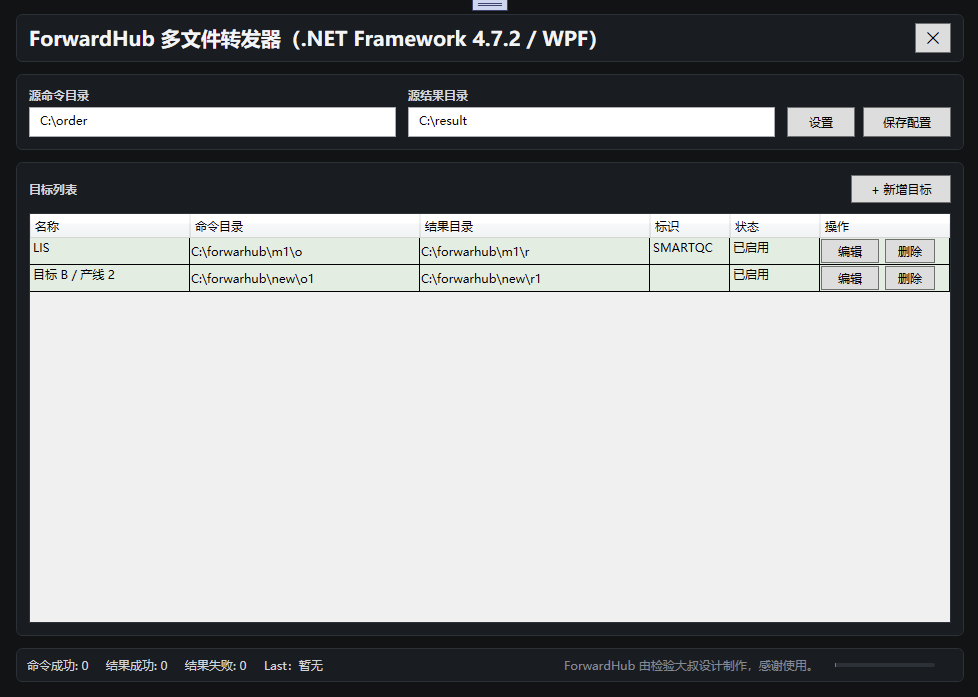The height and width of the screenshot is (697, 978).
Task: Delete the LIS target entry
Action: (x=909, y=250)
